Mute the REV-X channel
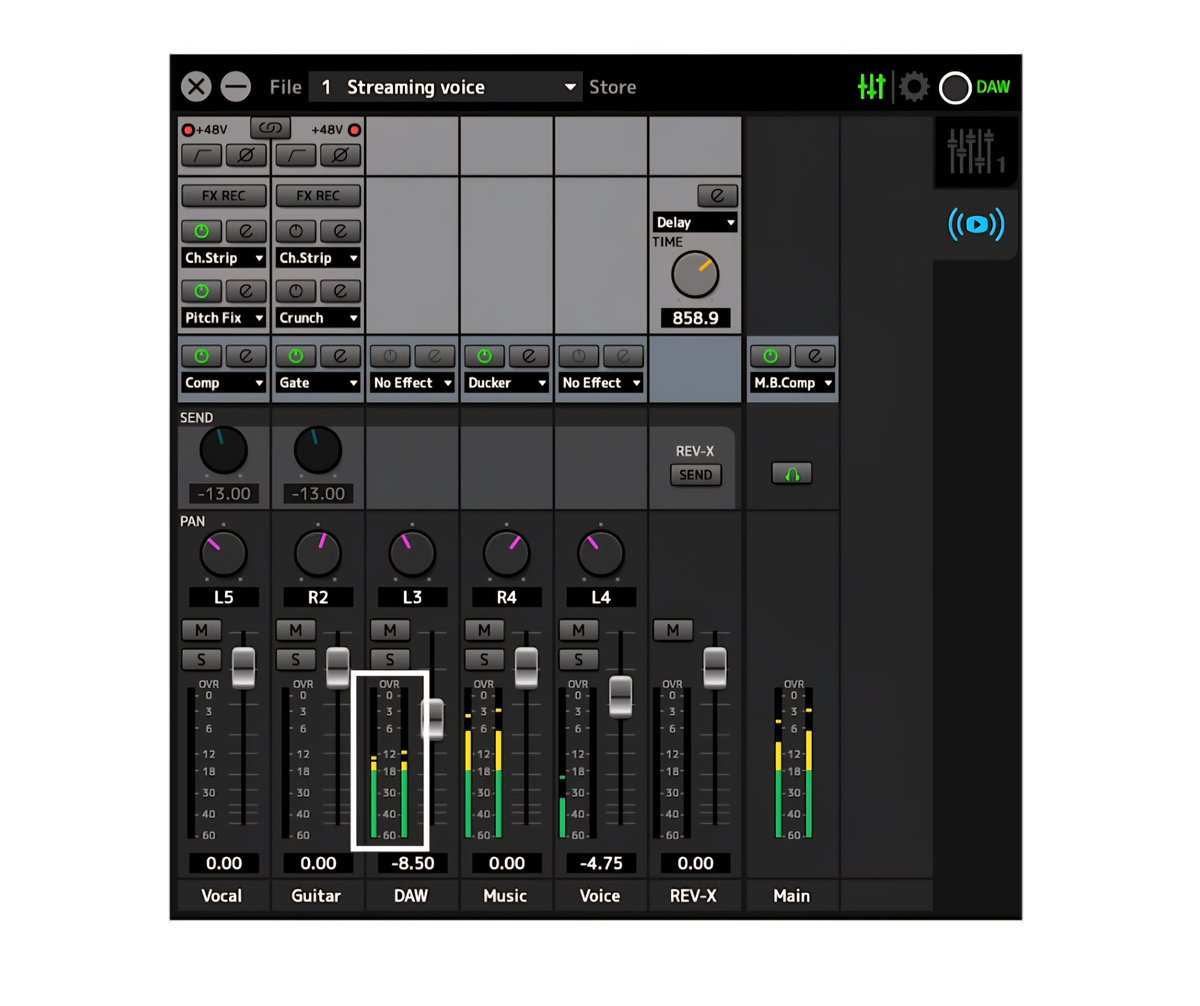Screen dimensions: 1200x1006 (673, 630)
